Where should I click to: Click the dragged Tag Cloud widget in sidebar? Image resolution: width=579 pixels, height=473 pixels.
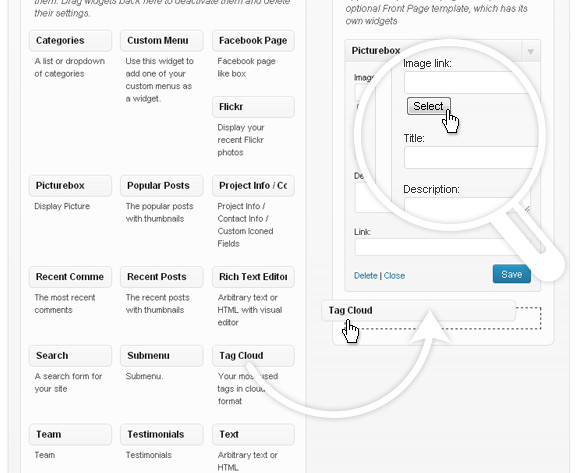pyautogui.click(x=418, y=311)
